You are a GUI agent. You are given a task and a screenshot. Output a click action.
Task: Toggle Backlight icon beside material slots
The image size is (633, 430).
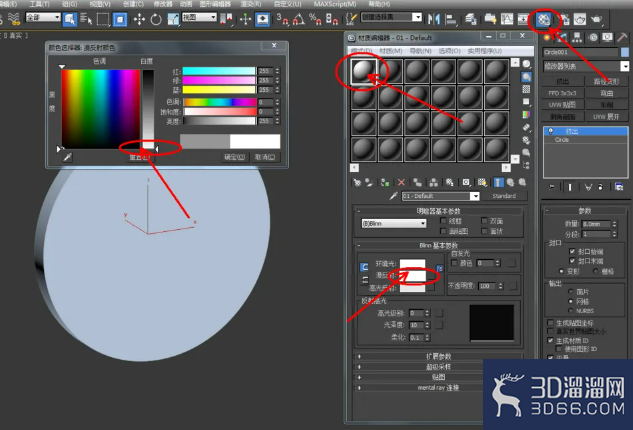tap(526, 76)
